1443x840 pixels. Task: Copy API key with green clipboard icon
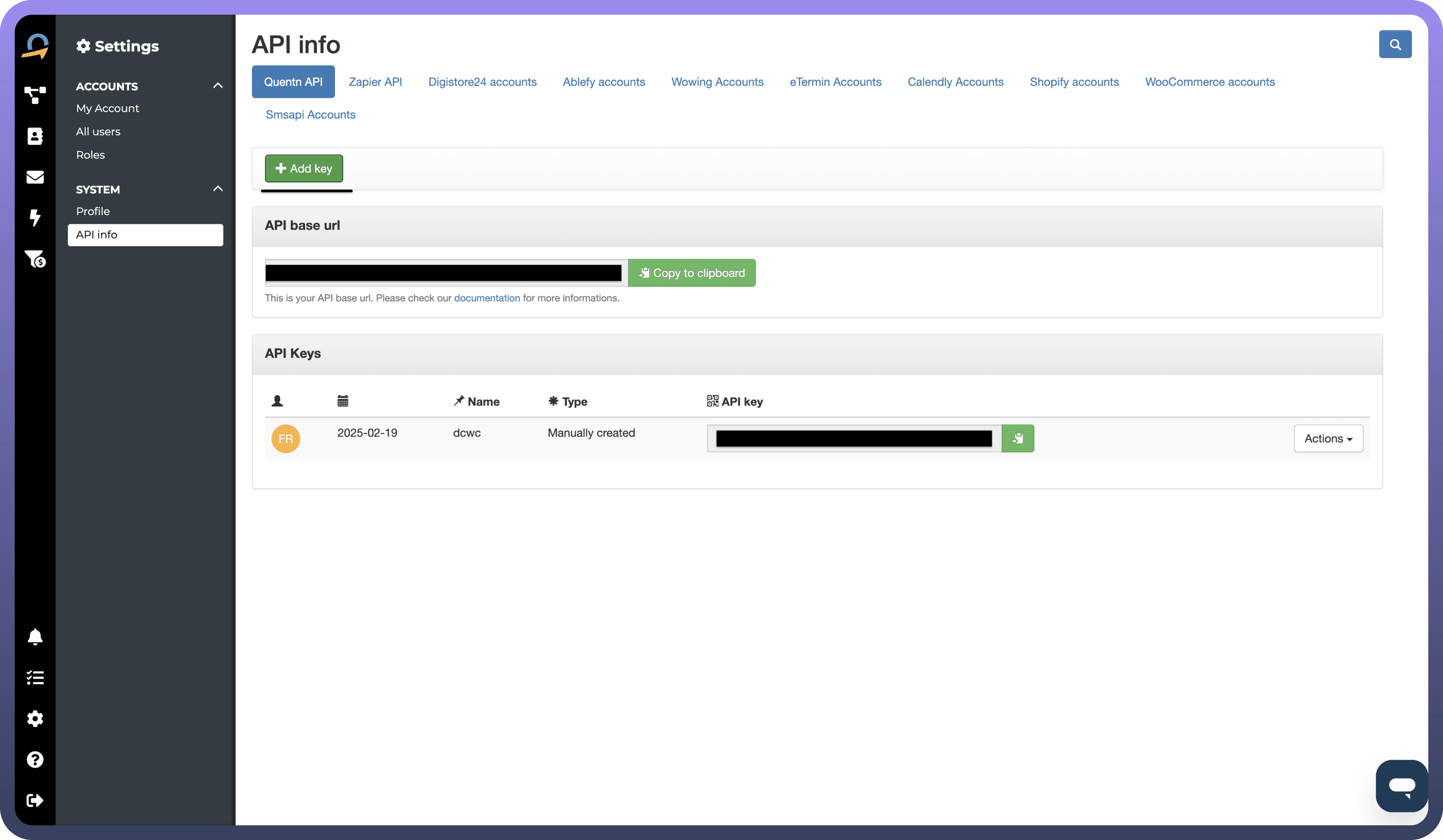[x=1017, y=439]
